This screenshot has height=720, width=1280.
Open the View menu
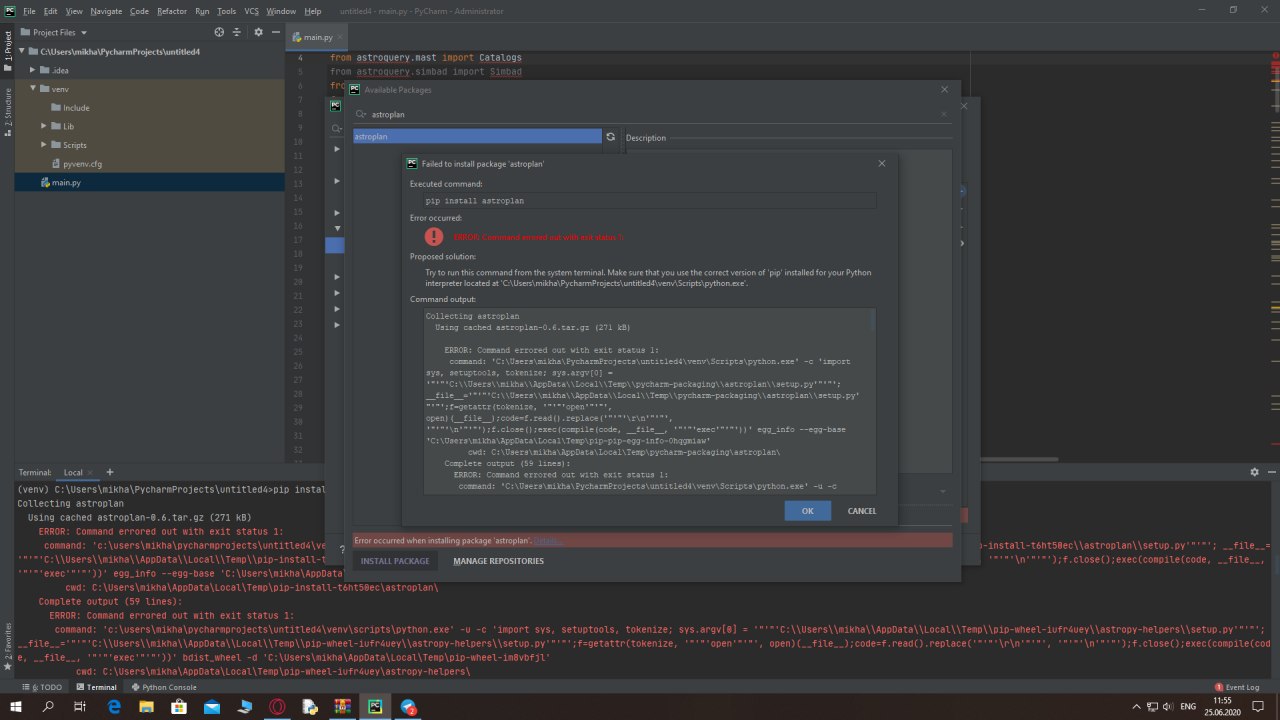pos(75,10)
